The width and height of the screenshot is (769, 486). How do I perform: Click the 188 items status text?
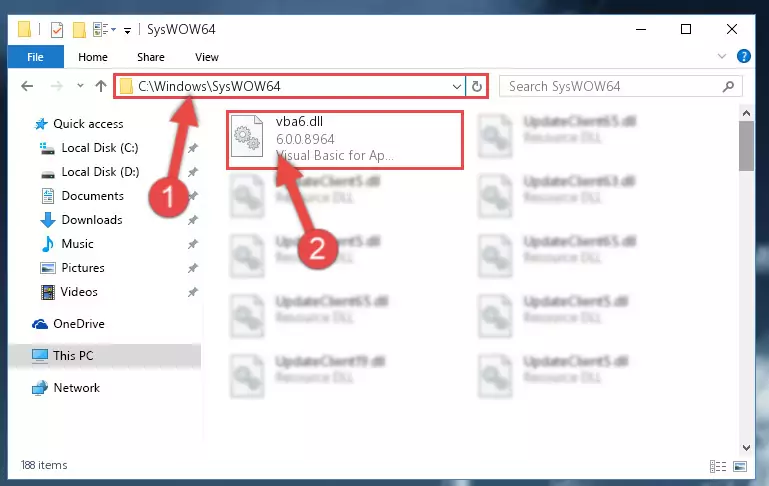[x=44, y=465]
